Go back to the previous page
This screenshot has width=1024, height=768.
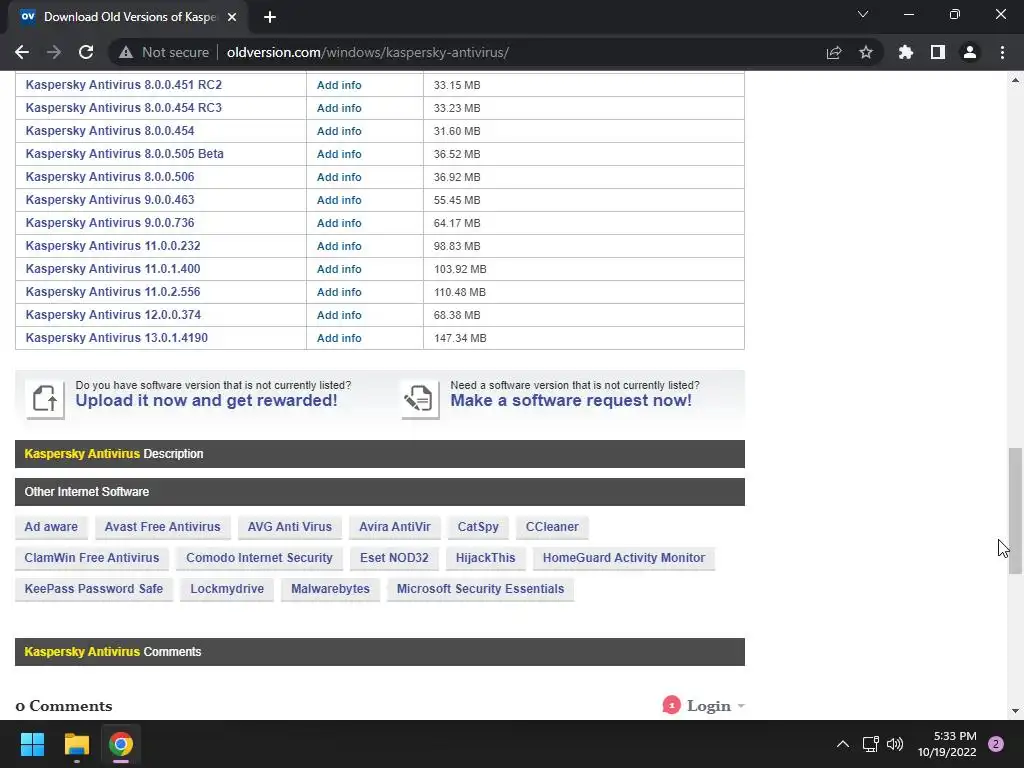pos(22,52)
